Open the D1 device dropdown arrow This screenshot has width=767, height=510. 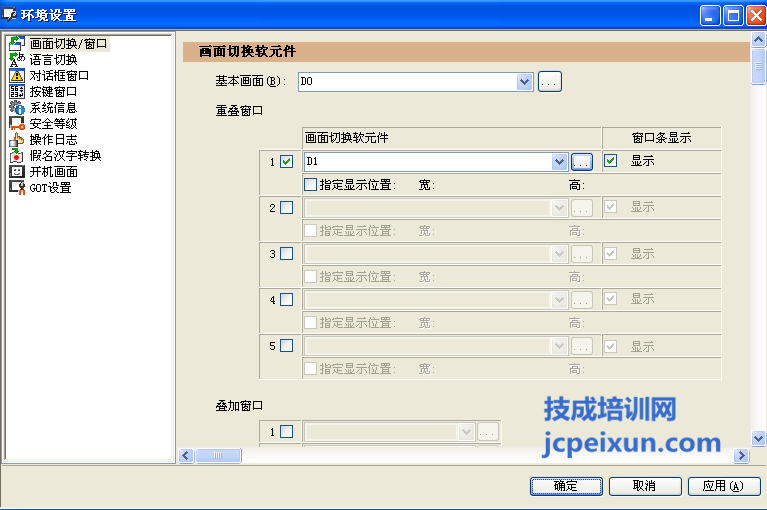coord(559,161)
